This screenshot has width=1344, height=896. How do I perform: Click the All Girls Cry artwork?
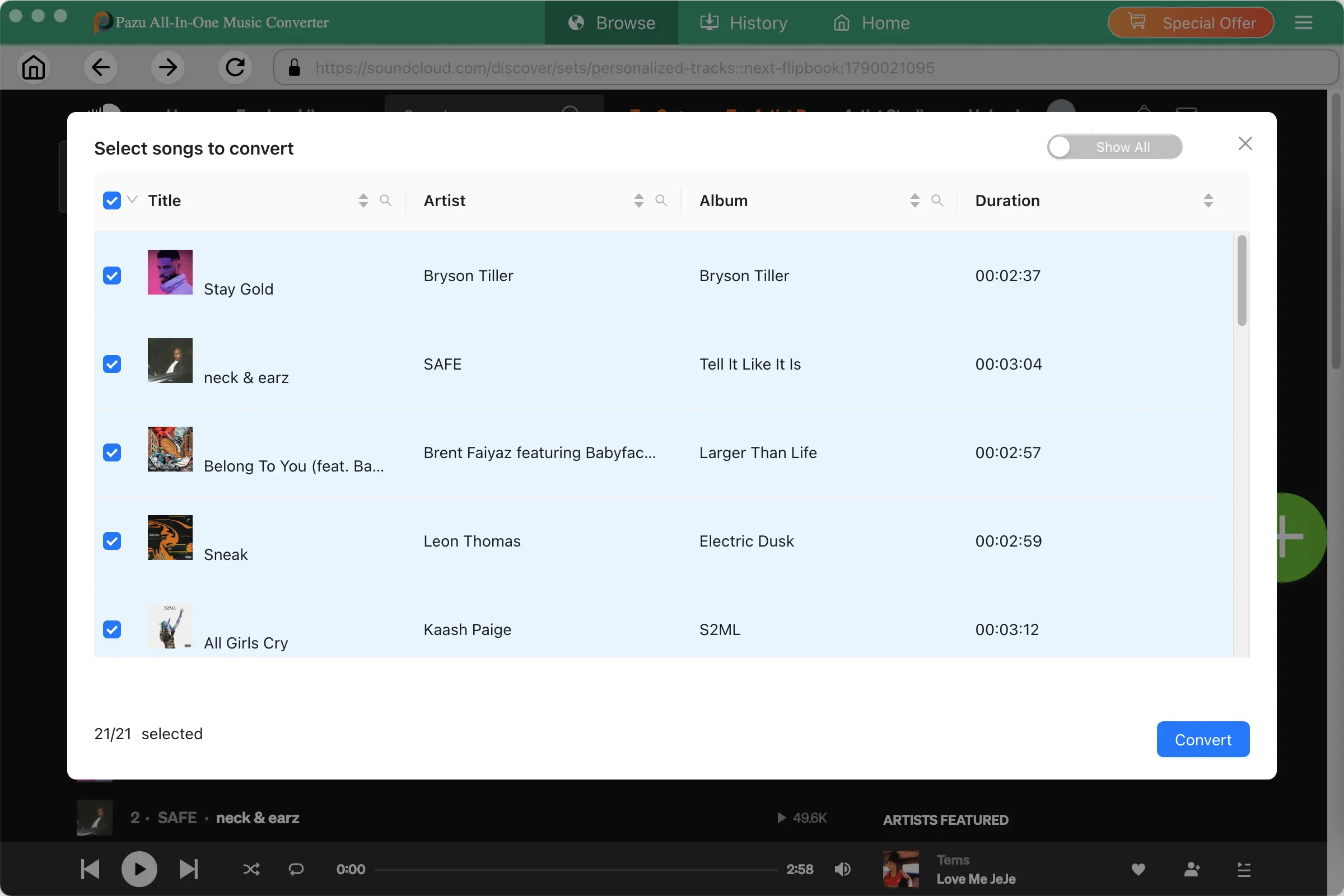(170, 626)
